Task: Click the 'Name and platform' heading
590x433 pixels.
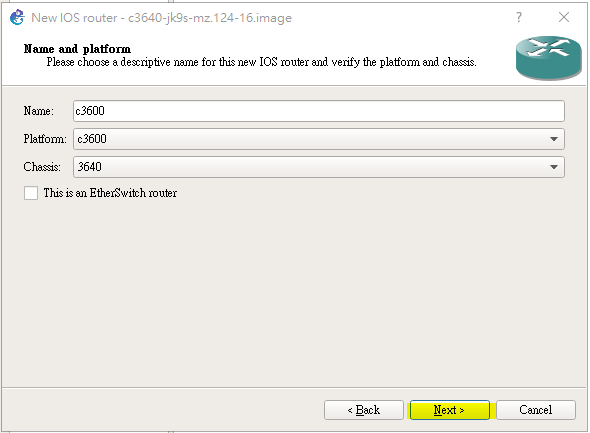Action: 77,49
